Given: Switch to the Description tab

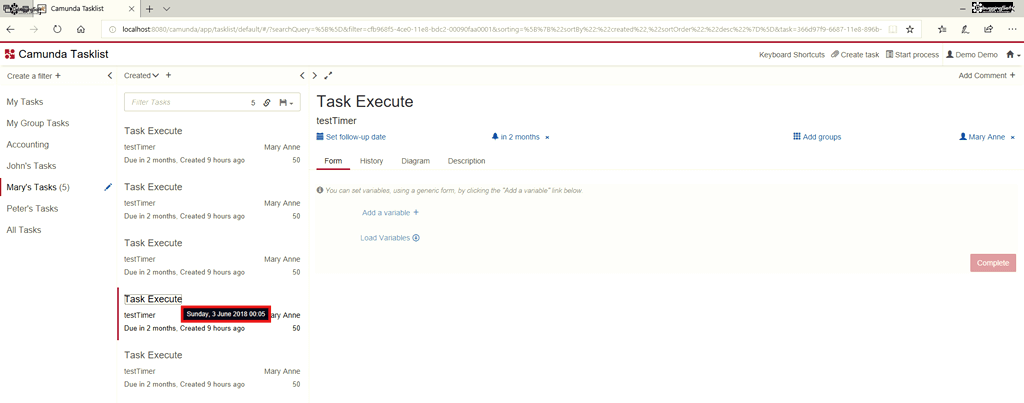Looking at the screenshot, I should point(466,161).
